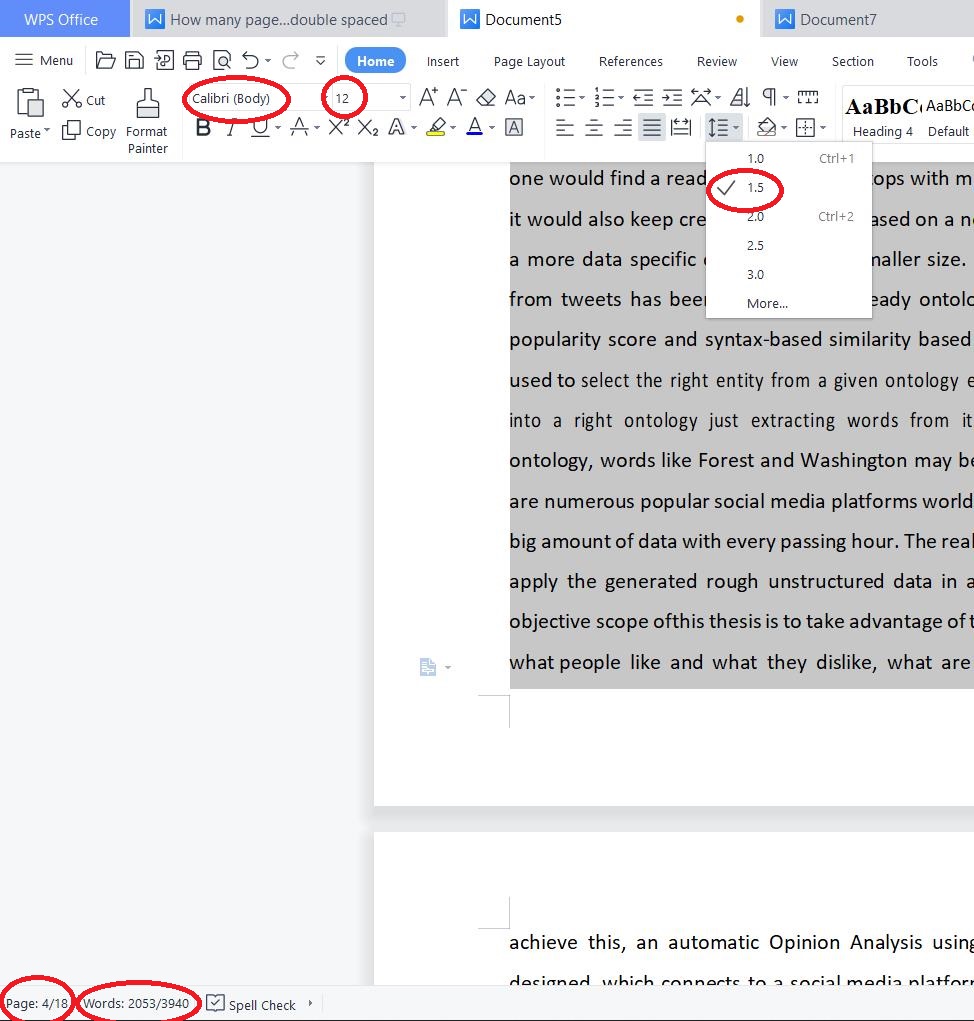This screenshot has height=1021, width=974.
Task: Toggle Spell Check in status bar
Action: point(251,1004)
